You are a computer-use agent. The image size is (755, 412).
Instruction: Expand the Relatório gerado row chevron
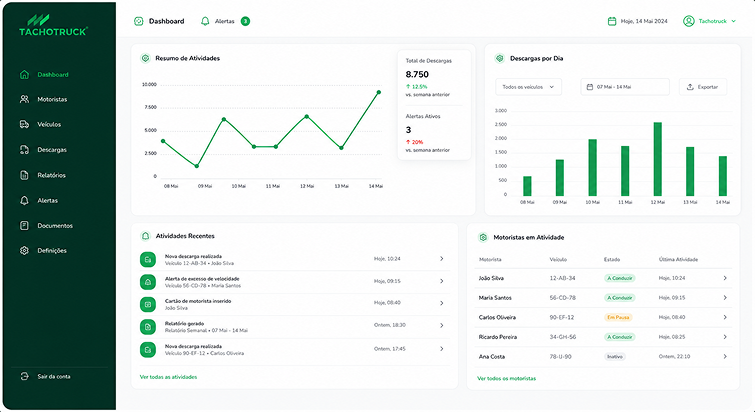pyautogui.click(x=442, y=325)
